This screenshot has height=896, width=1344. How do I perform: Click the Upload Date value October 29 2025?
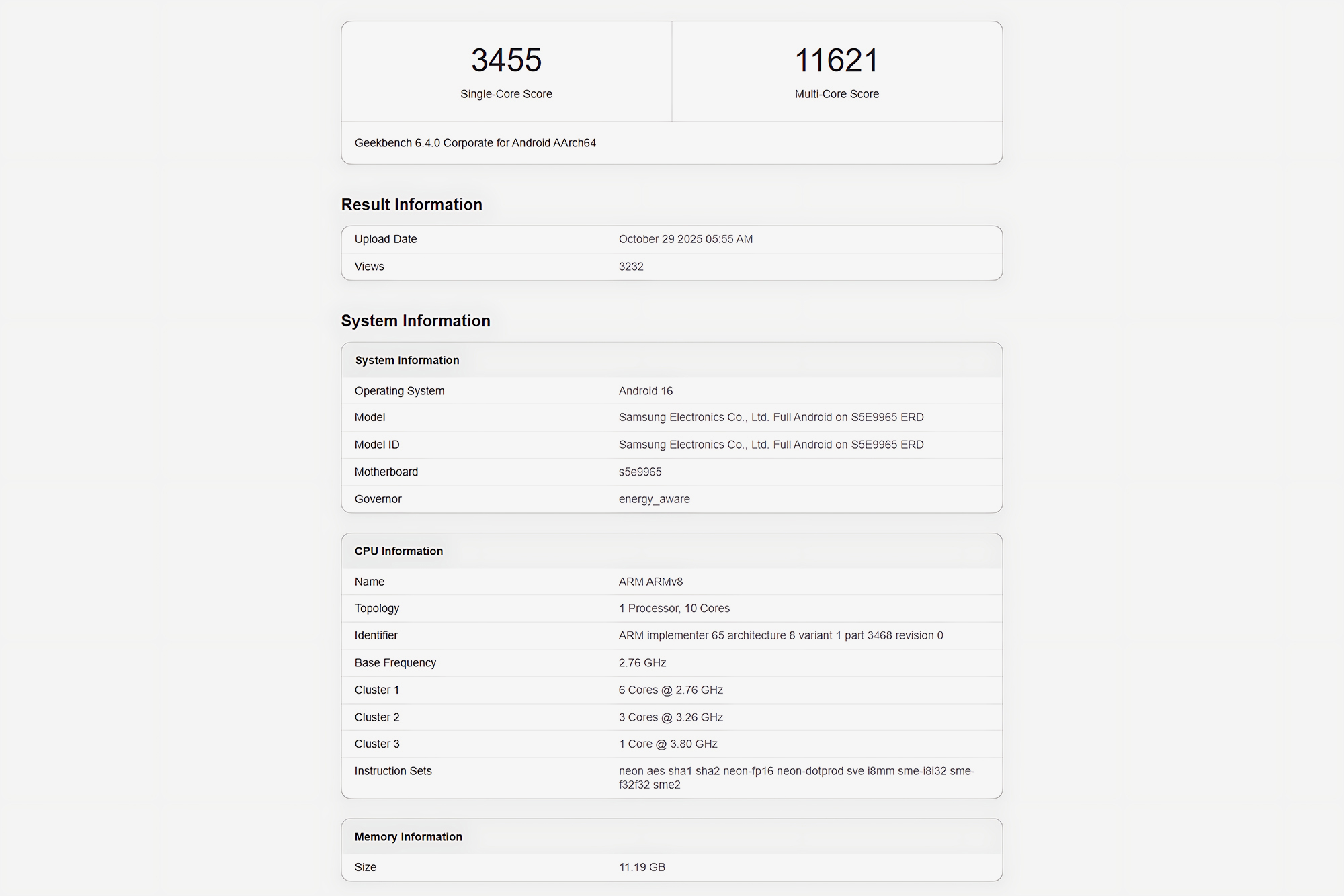pyautogui.click(x=685, y=239)
